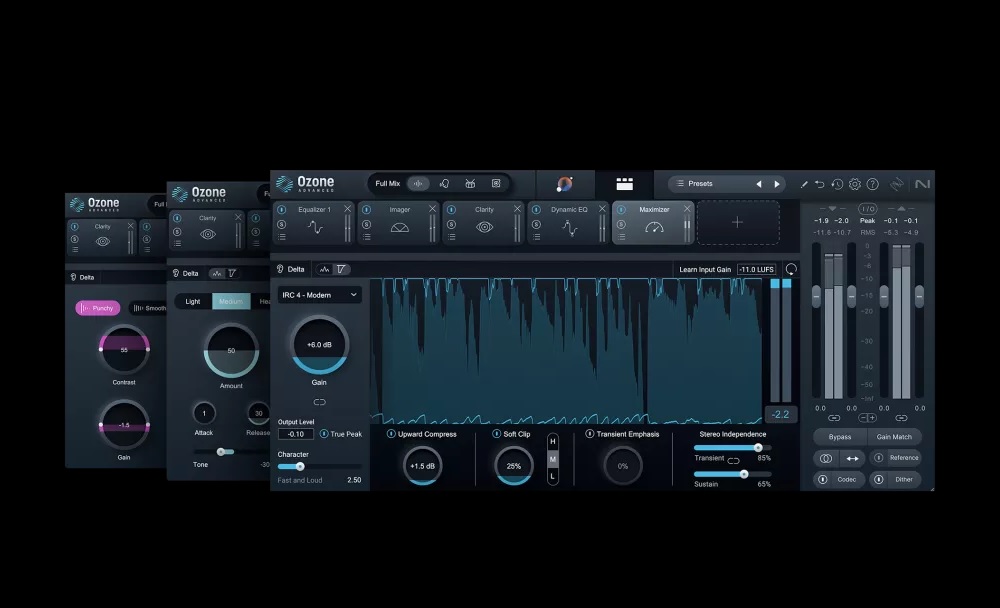Viewport: 1000px width, 608px height.
Task: Click the Native Instruments logo icon
Action: (922, 184)
